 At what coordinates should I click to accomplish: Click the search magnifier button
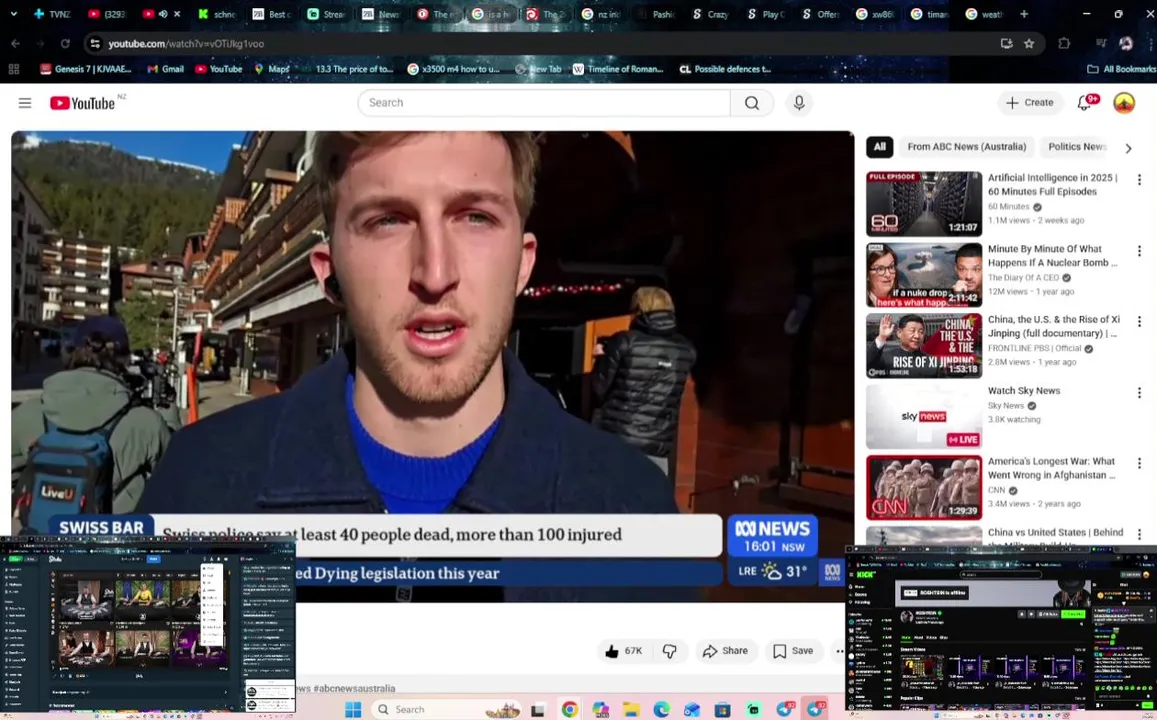pos(752,103)
